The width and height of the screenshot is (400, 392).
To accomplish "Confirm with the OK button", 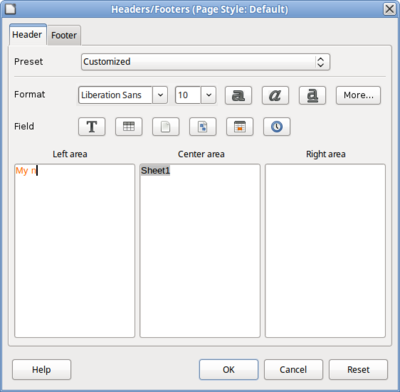I will tap(229, 369).
